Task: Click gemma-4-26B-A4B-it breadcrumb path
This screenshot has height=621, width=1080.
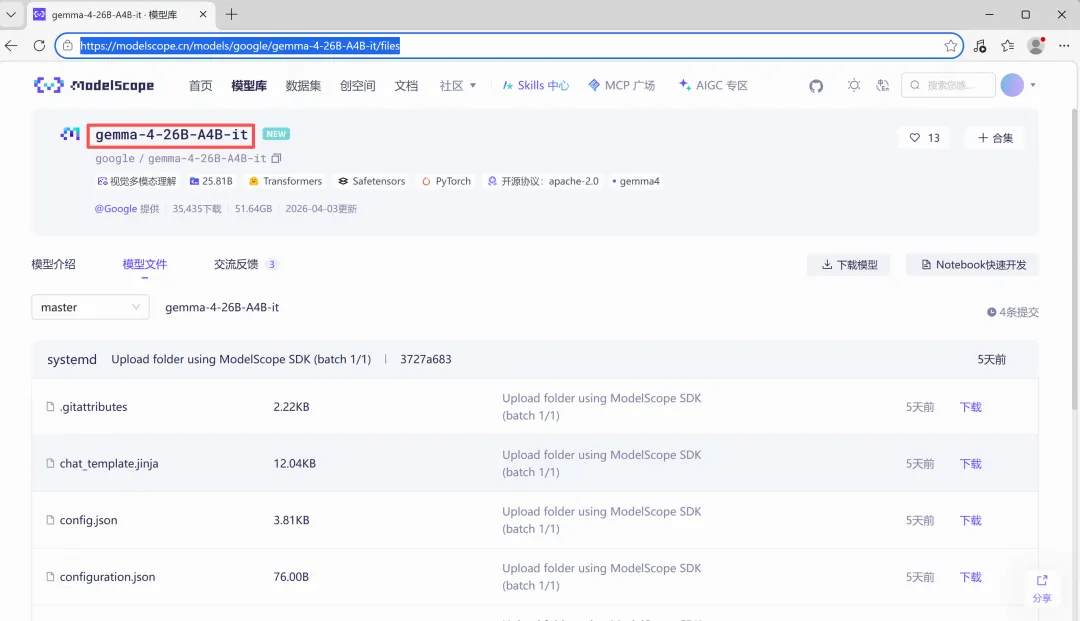Action: point(222,307)
